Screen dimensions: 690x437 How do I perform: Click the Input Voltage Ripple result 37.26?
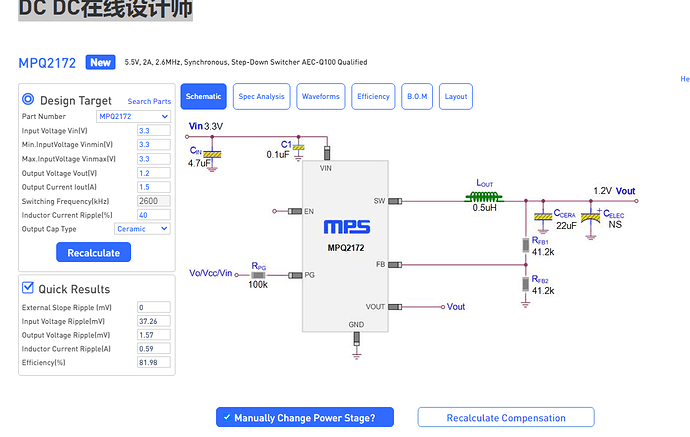pyautogui.click(x=154, y=321)
